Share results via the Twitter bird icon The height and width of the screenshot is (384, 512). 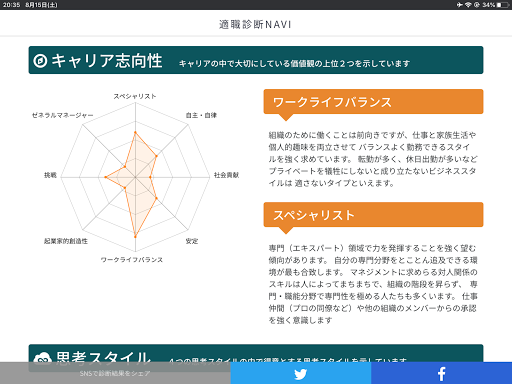(300, 374)
